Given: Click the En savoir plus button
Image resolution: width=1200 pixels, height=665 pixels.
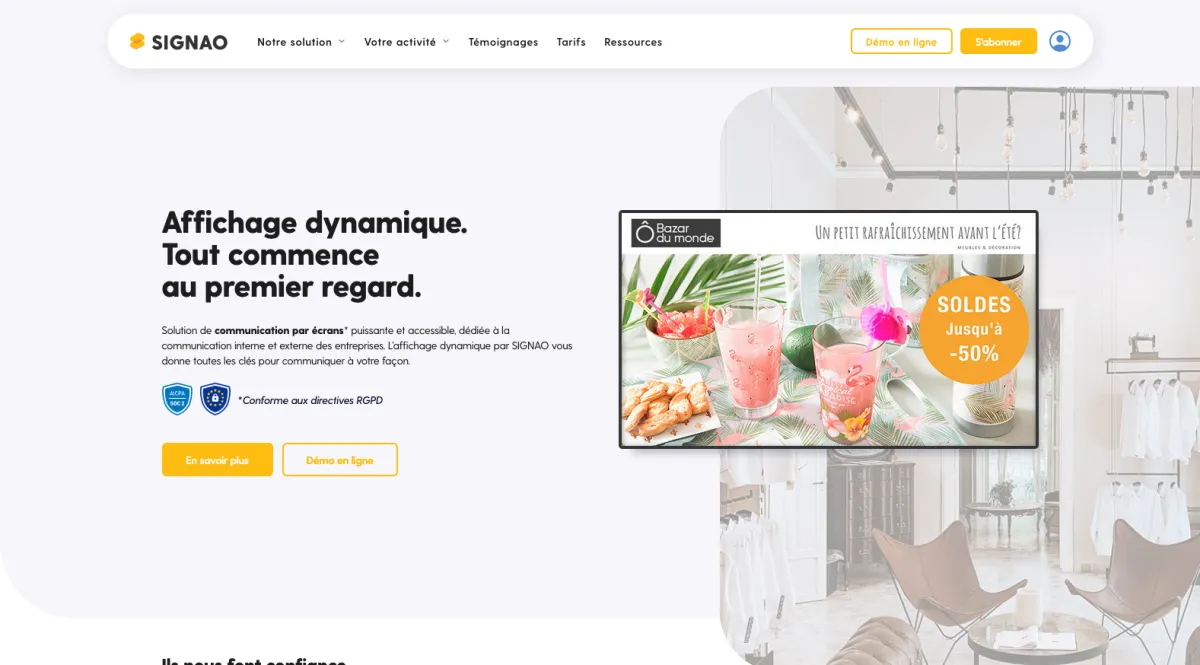Looking at the screenshot, I should pos(217,460).
